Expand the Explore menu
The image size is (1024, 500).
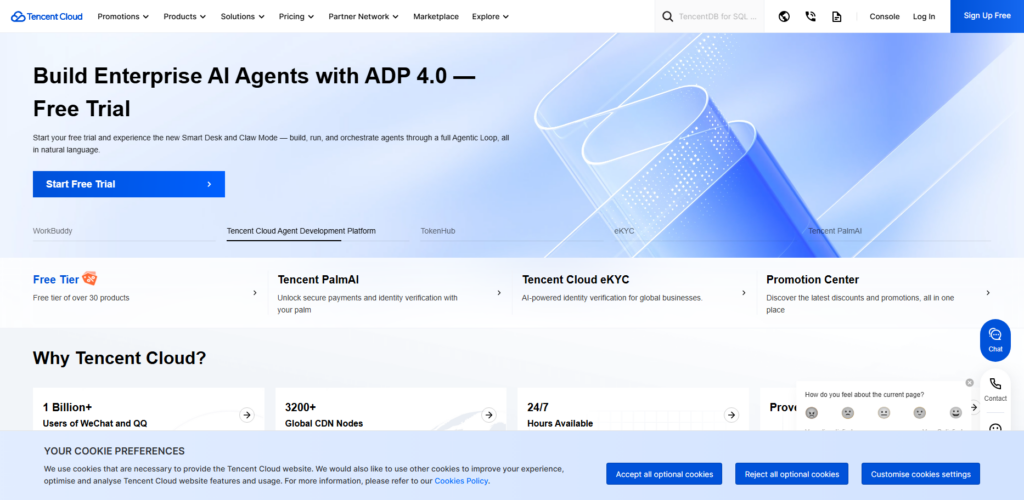490,16
